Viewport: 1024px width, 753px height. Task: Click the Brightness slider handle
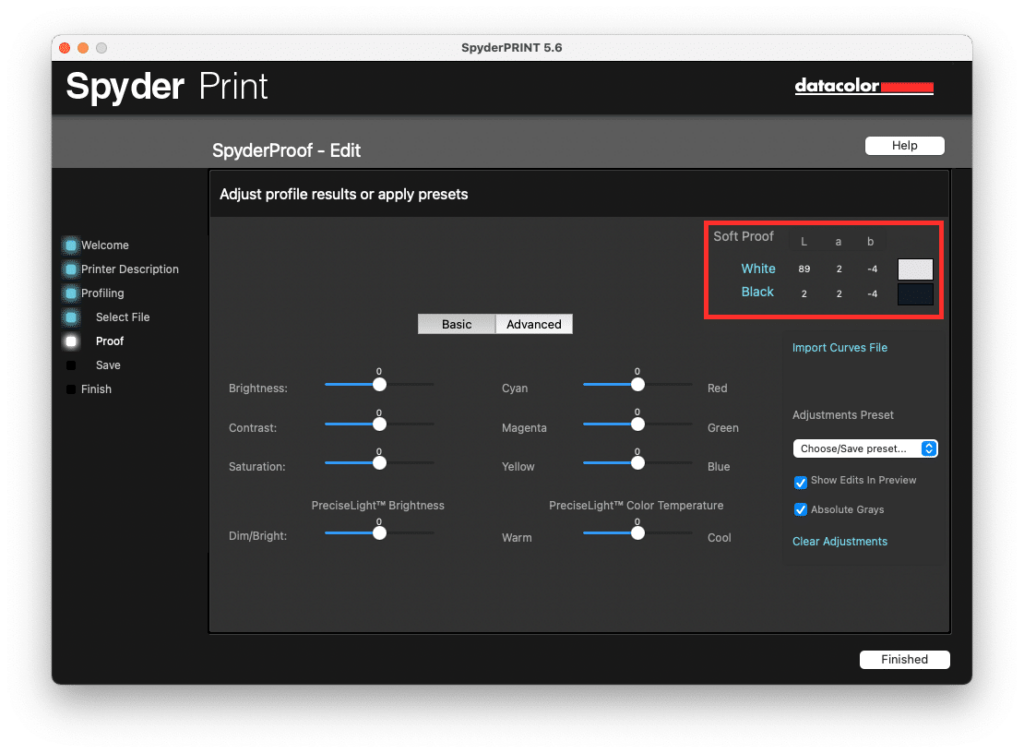point(379,385)
